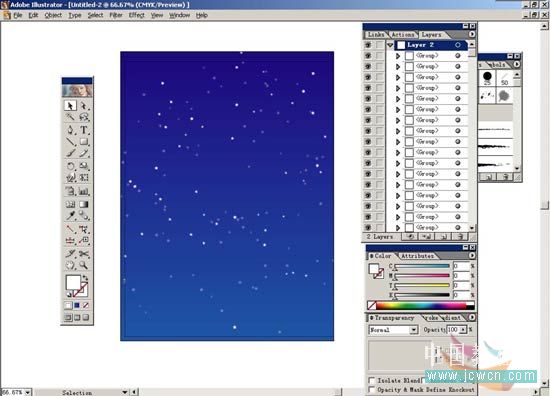Screen dimensions: 550x396
Task: Click Delete Brush trash in Brushes panel
Action: coord(505,177)
